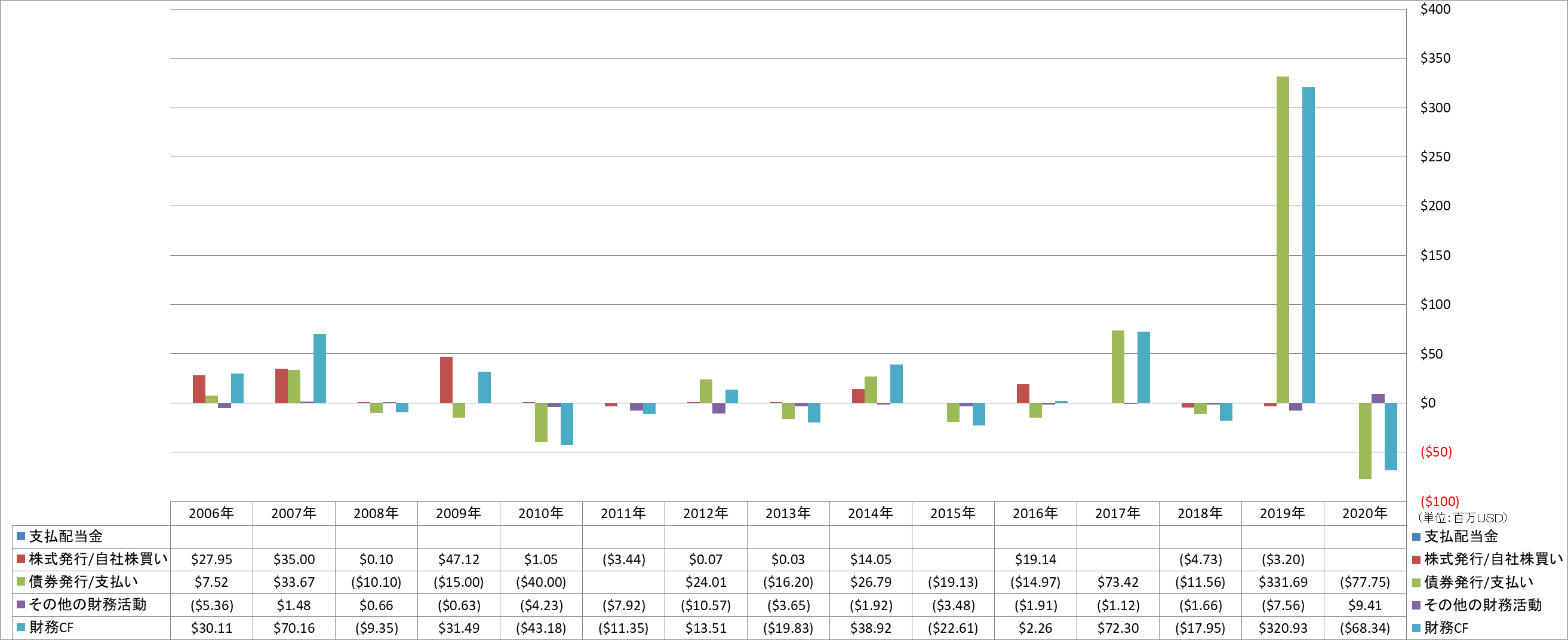Click the red 2009 stock issuance bar
The image size is (1568, 640).
tap(446, 380)
